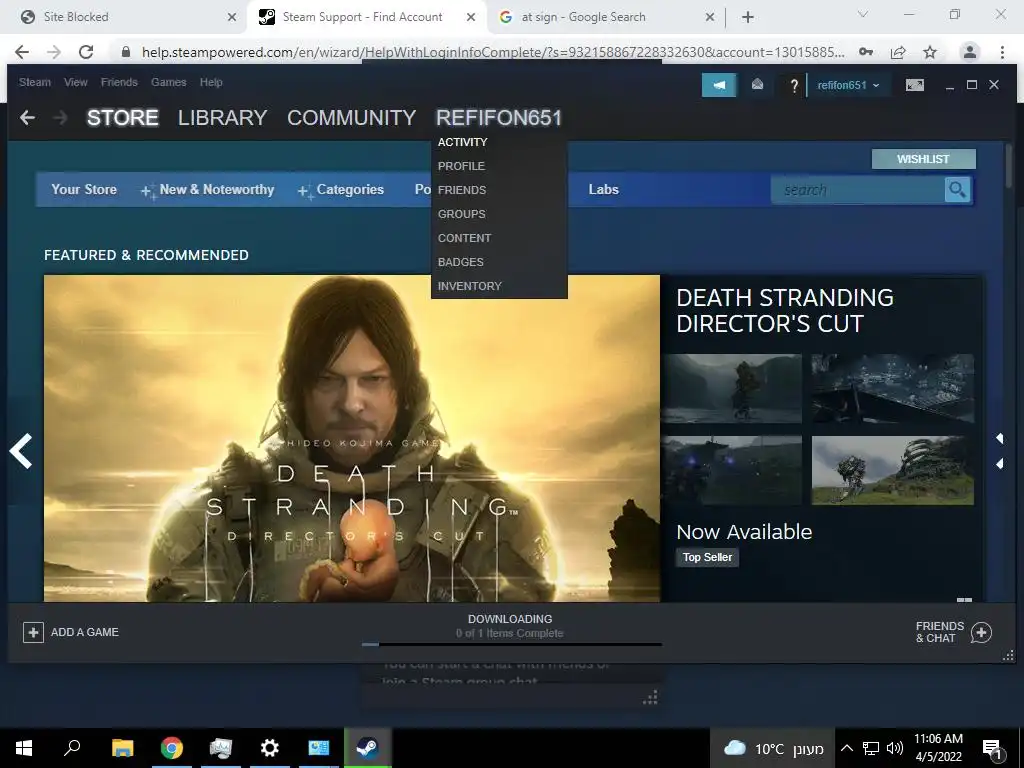Screen dimensions: 1024x768
Task: Open DOWNLOADING status at the bottom
Action: (510, 619)
